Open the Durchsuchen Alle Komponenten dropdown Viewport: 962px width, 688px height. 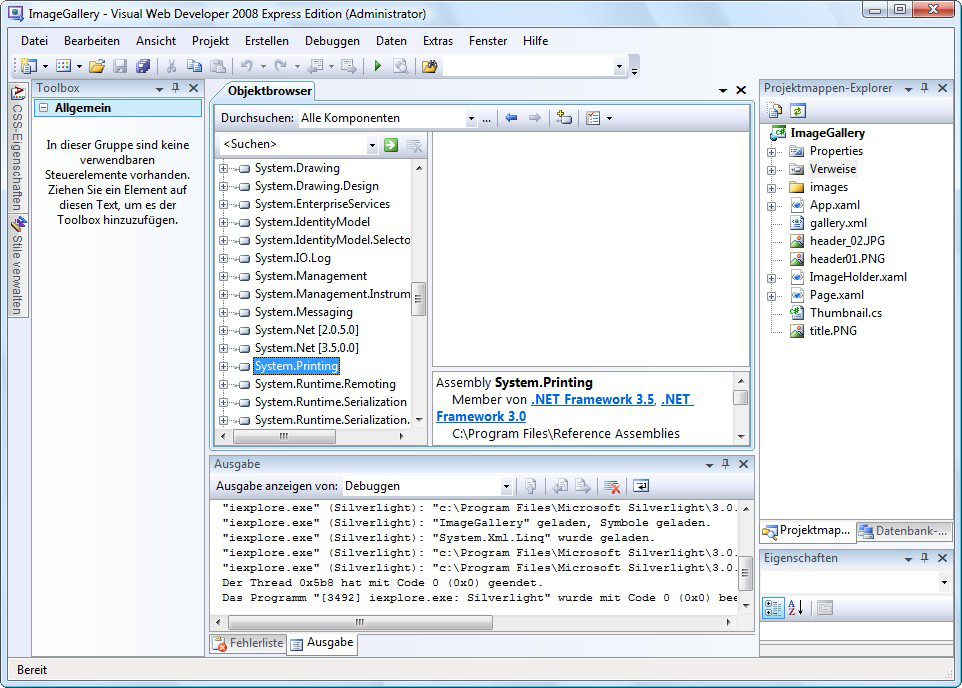[x=471, y=119]
